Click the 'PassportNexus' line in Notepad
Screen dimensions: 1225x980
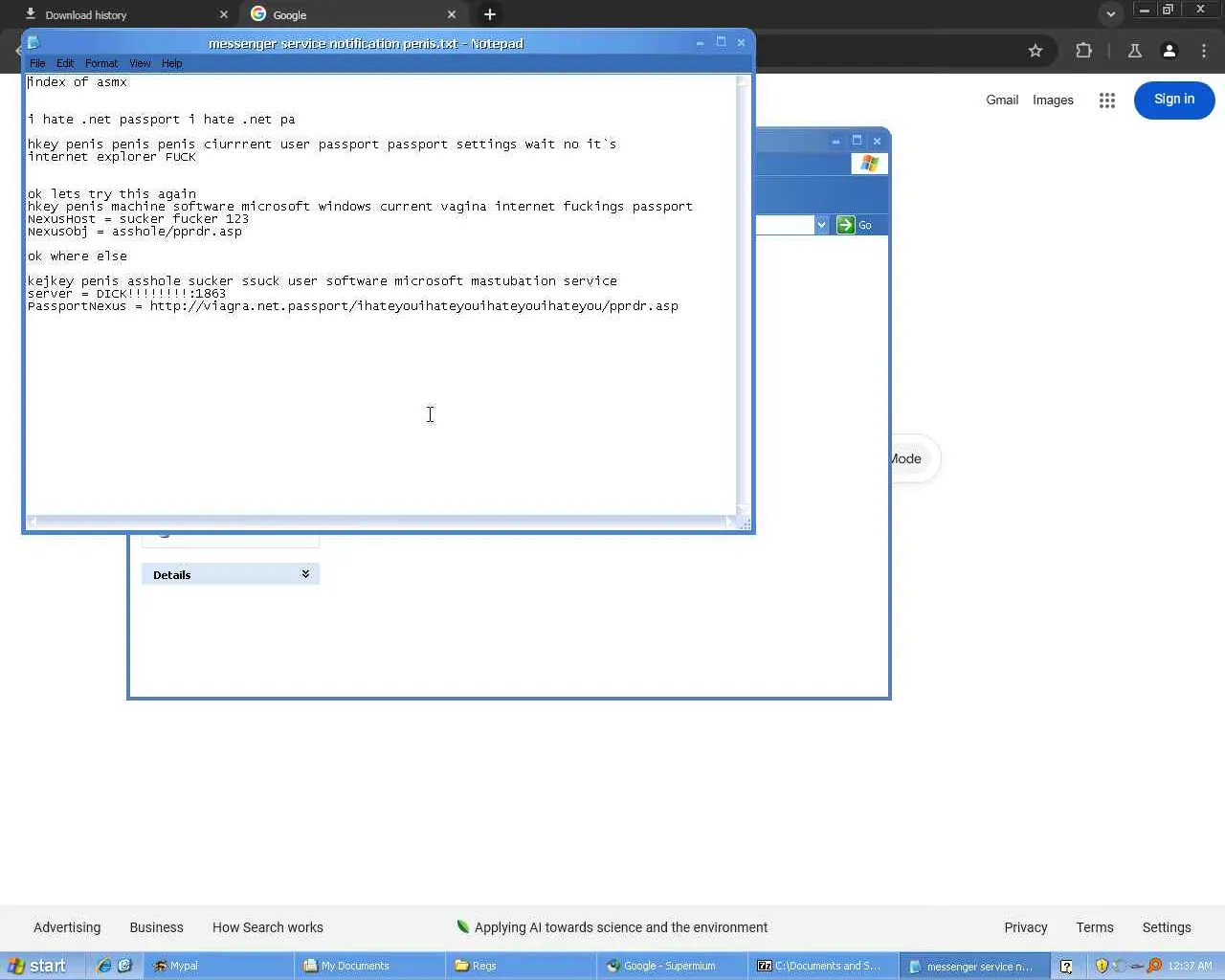click(353, 306)
